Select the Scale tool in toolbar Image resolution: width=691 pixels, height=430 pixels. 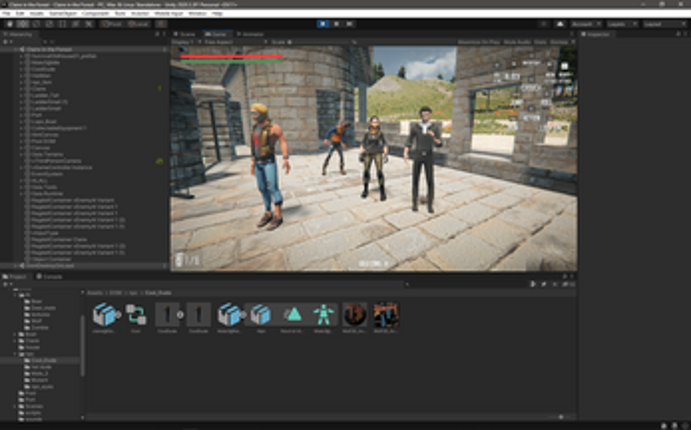pyautogui.click(x=49, y=24)
